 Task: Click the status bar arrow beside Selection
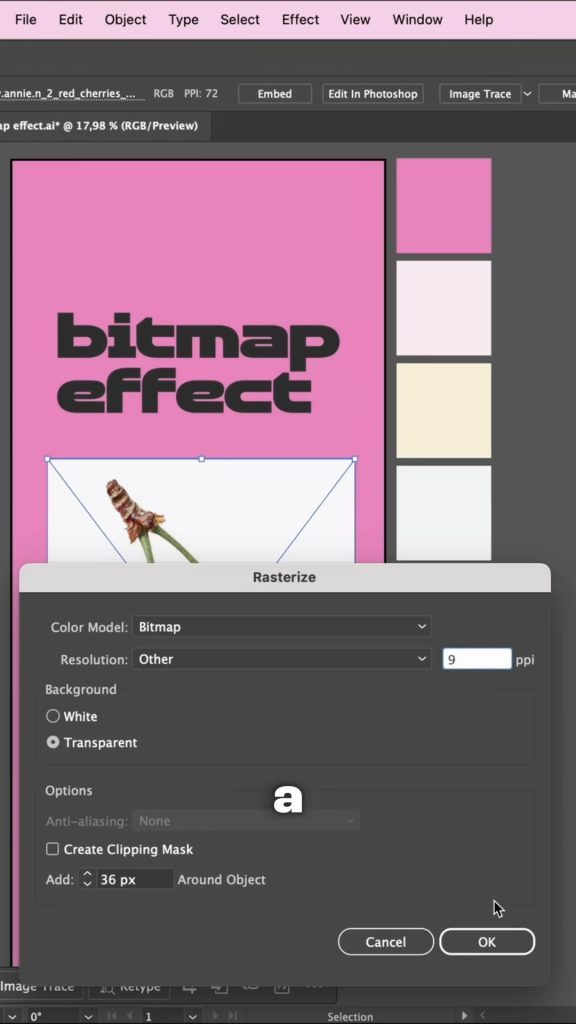click(x=464, y=1016)
